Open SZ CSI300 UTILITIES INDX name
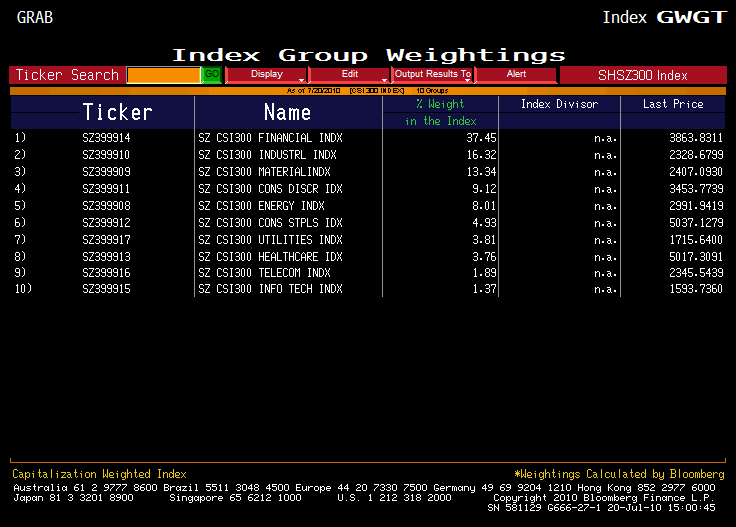Viewport: 736px width, 527px height. tap(270, 240)
